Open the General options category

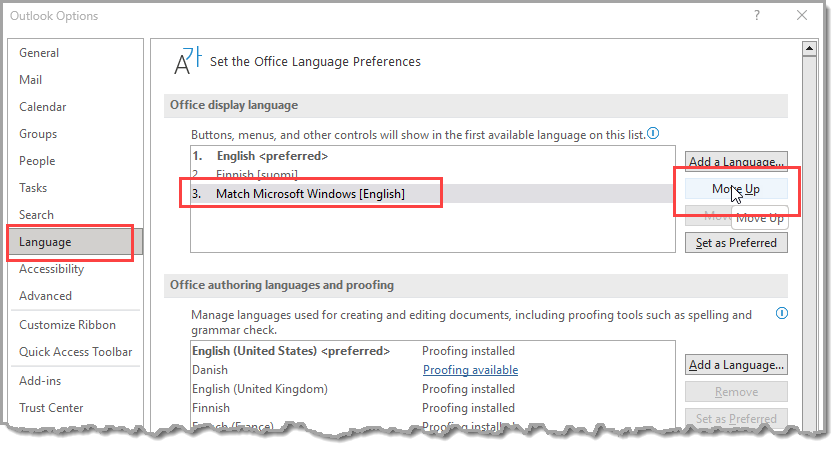[39, 53]
